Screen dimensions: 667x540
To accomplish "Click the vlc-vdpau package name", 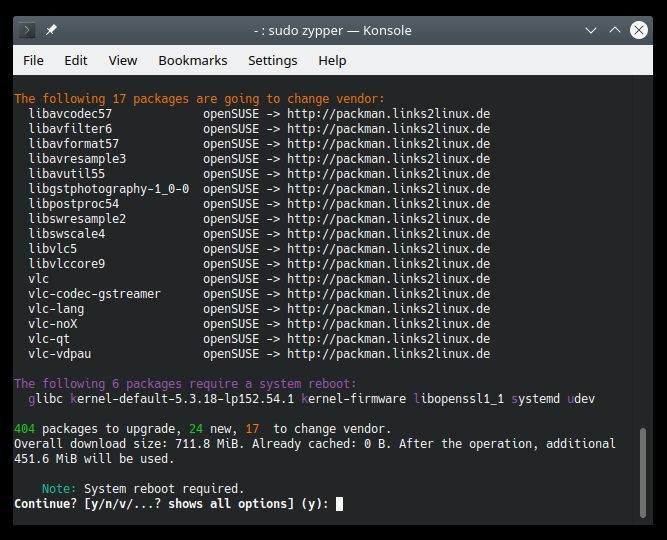I will pos(60,354).
